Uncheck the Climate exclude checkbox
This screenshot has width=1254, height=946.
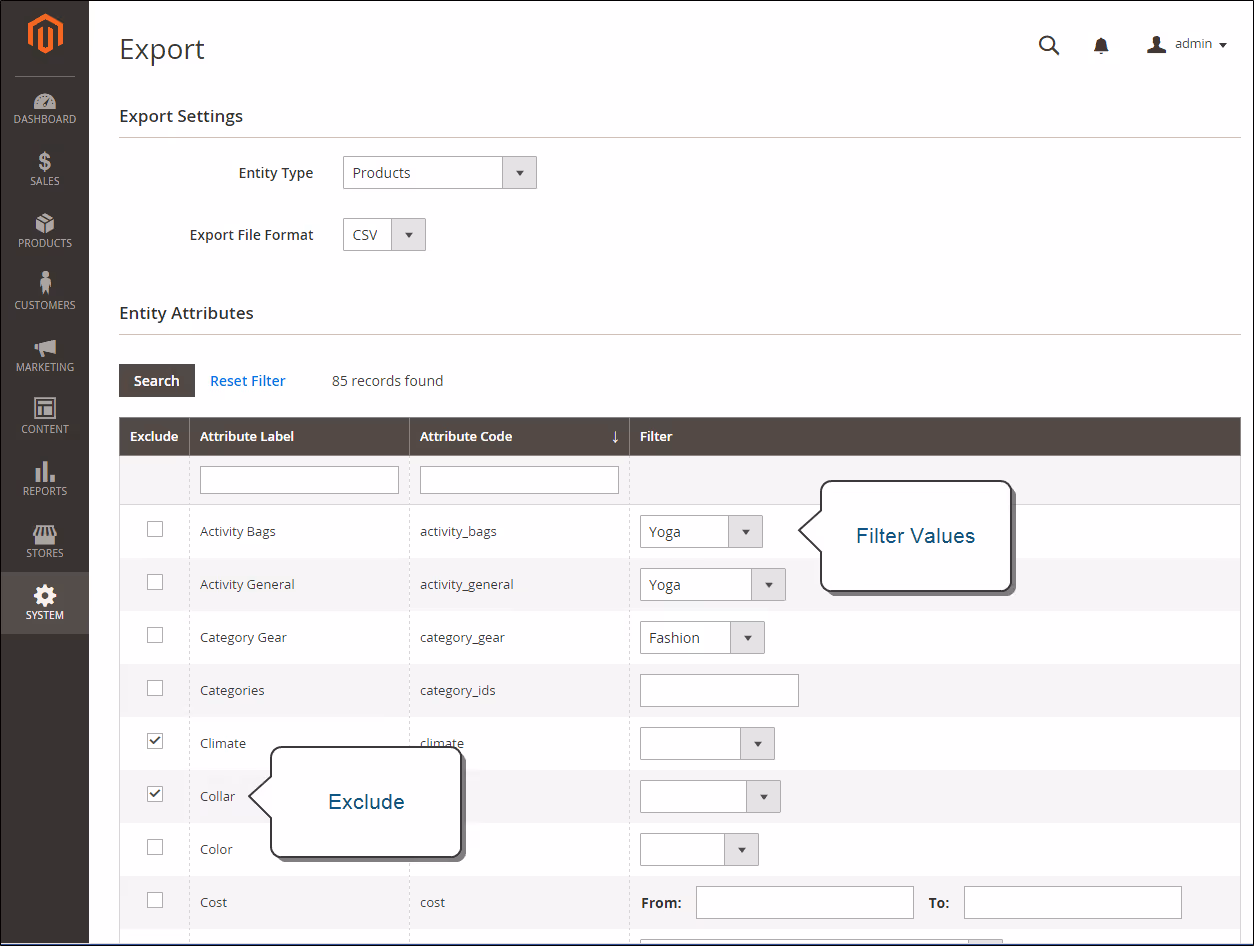click(154, 740)
